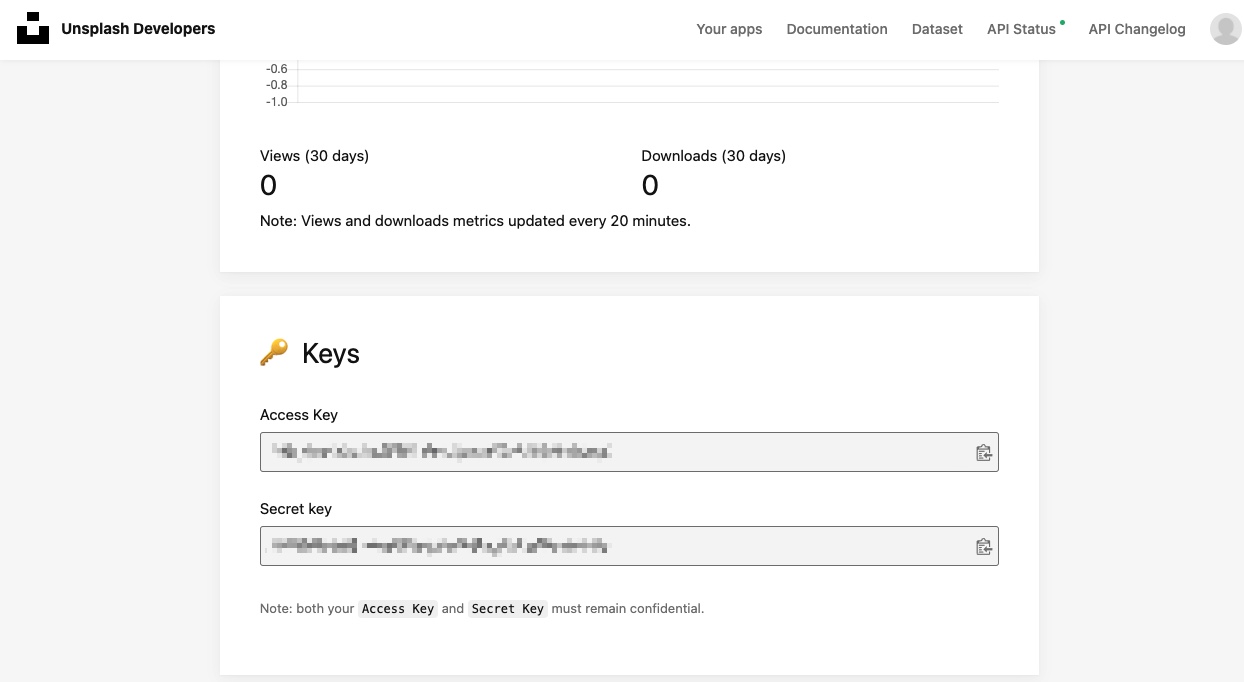Open the Unsplash Developers home link
This screenshot has height=682, width=1244.
pos(138,29)
